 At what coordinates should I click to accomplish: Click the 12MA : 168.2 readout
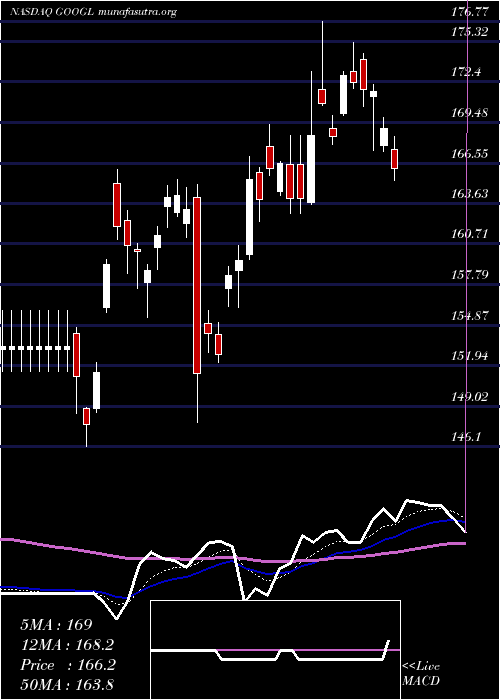[x=67, y=645]
